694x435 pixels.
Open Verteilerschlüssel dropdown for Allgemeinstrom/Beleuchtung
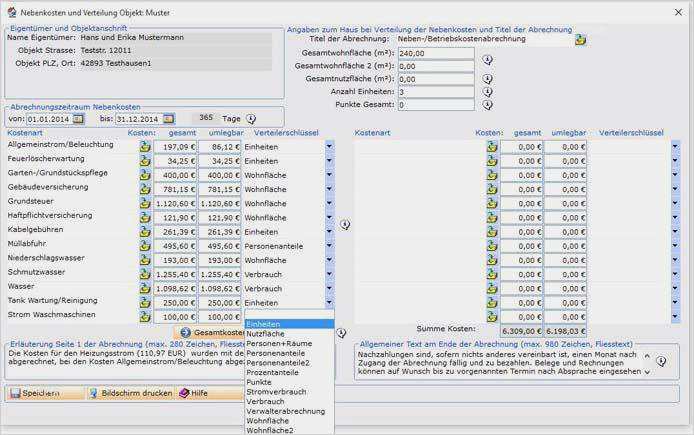tap(329, 146)
